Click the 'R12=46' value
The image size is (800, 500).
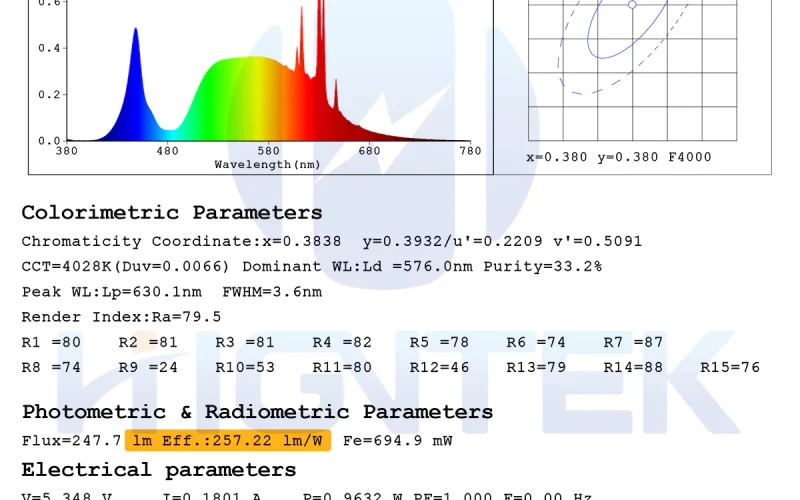click(439, 367)
